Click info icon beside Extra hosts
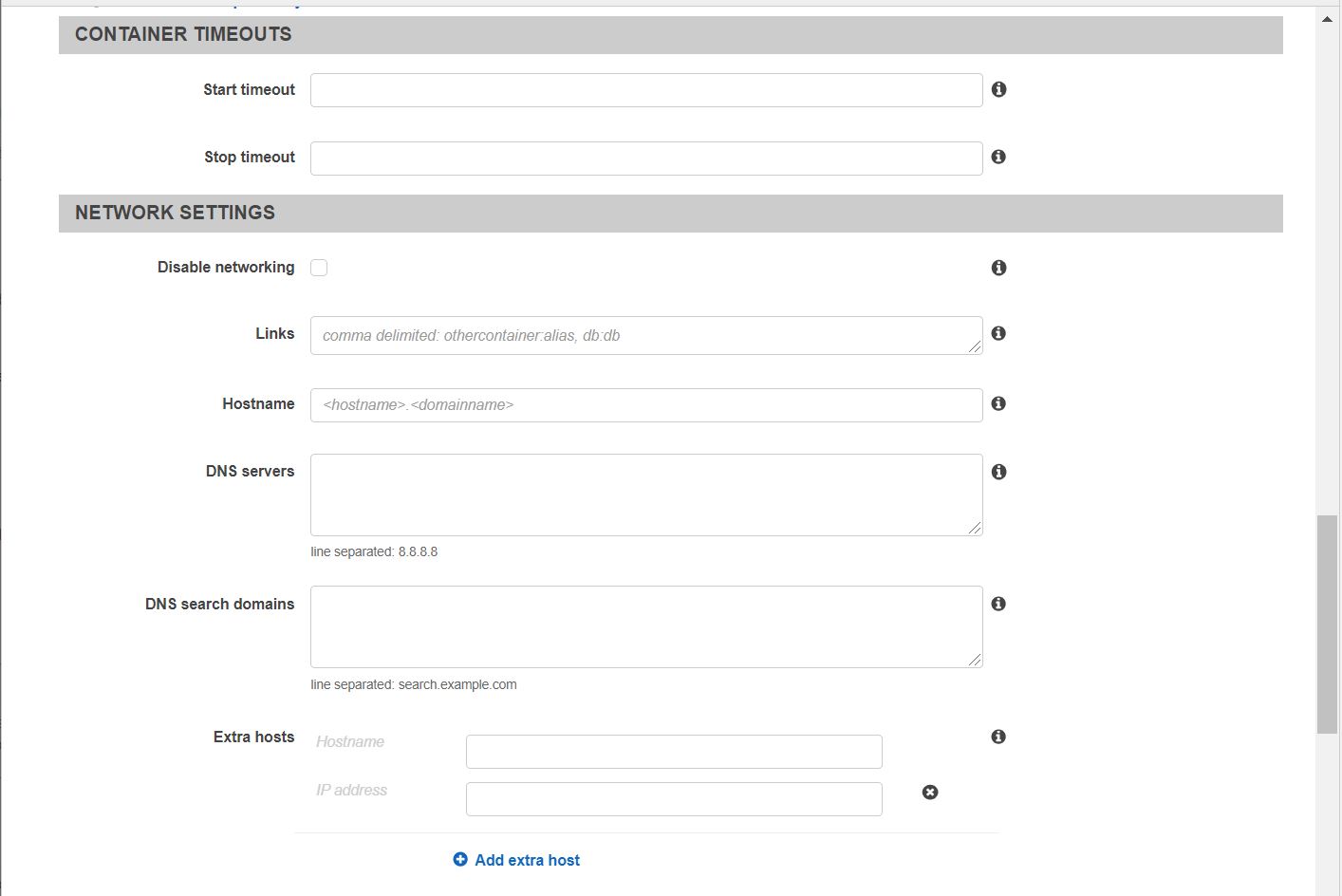Screen dimensions: 1342x896 tap(998, 737)
